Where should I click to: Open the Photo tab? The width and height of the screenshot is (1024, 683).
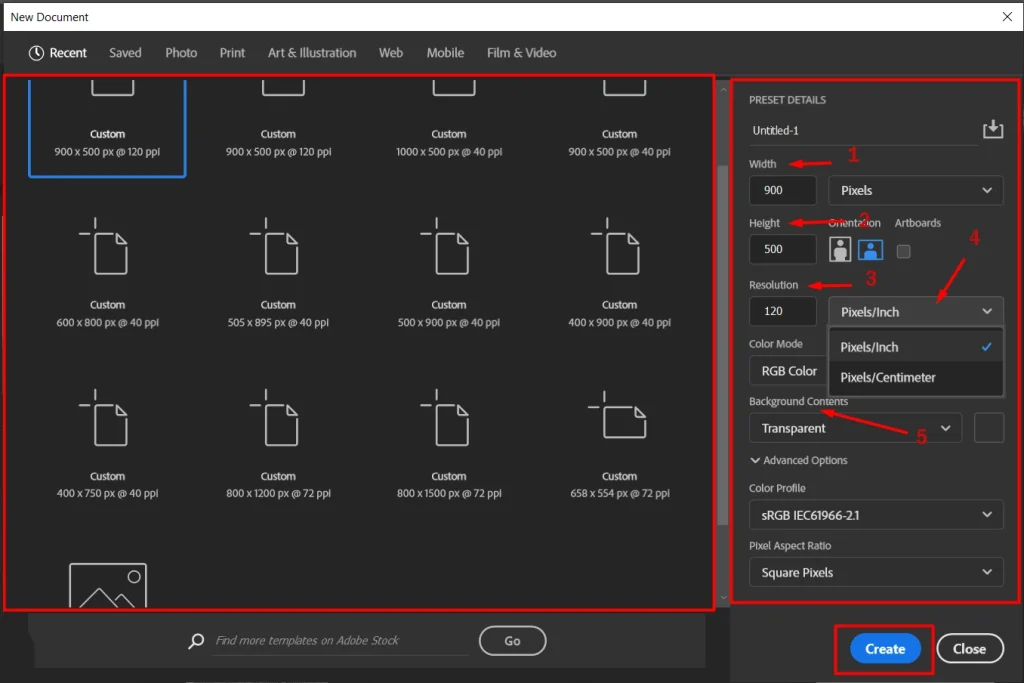pyautogui.click(x=181, y=53)
